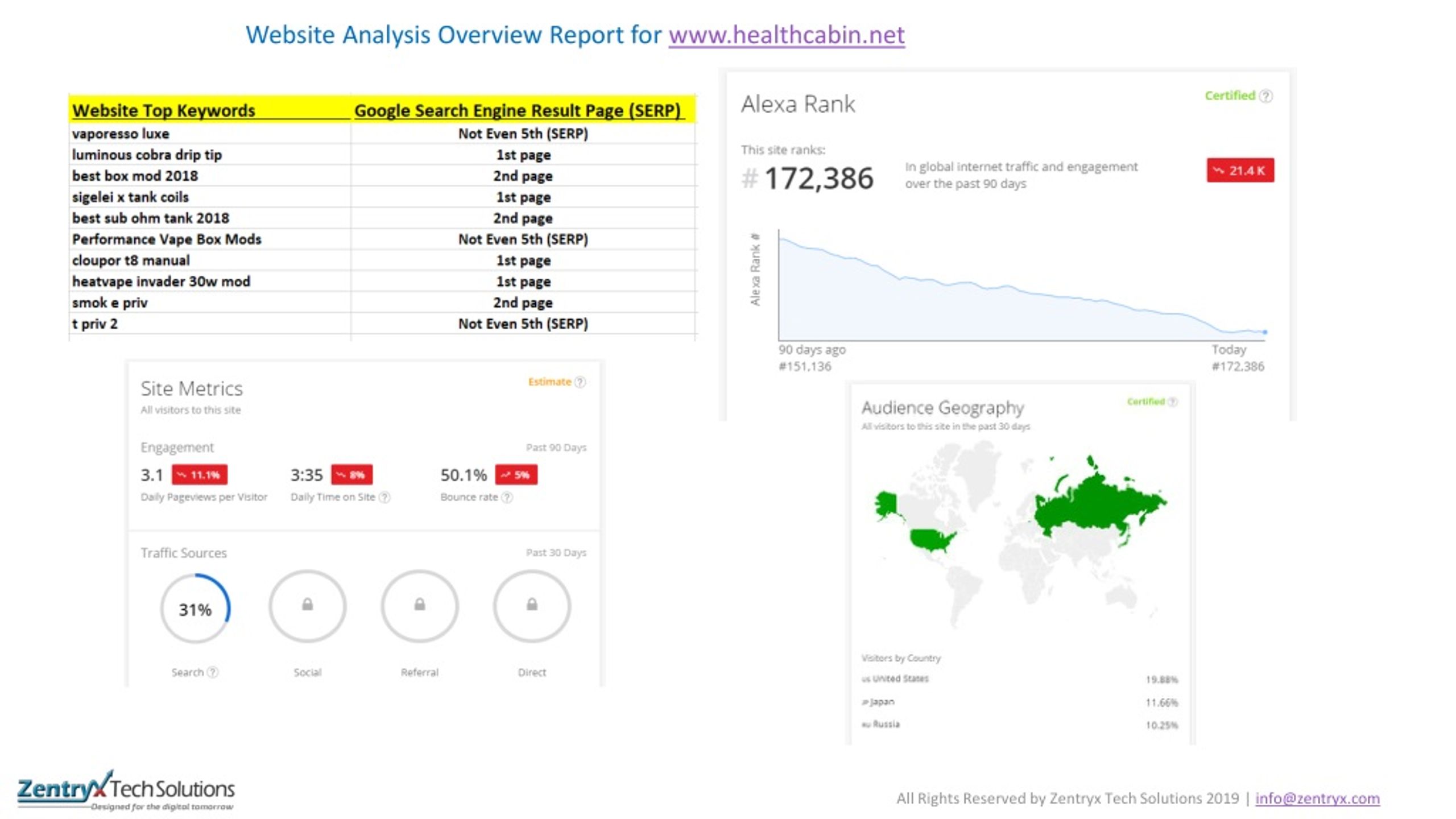Click the blue end point on rank graph
This screenshot has width=1456, height=819.
tap(1265, 332)
